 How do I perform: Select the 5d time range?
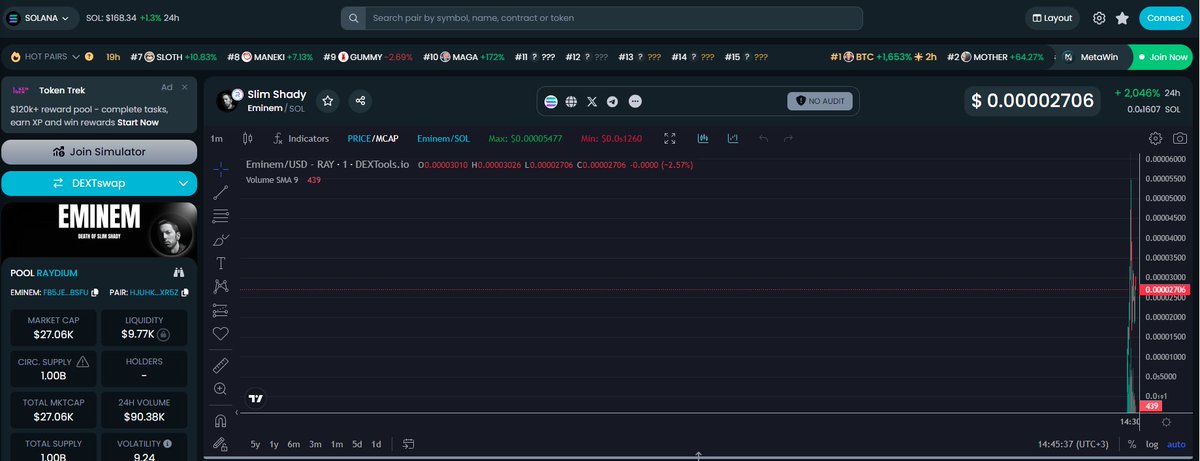357,444
